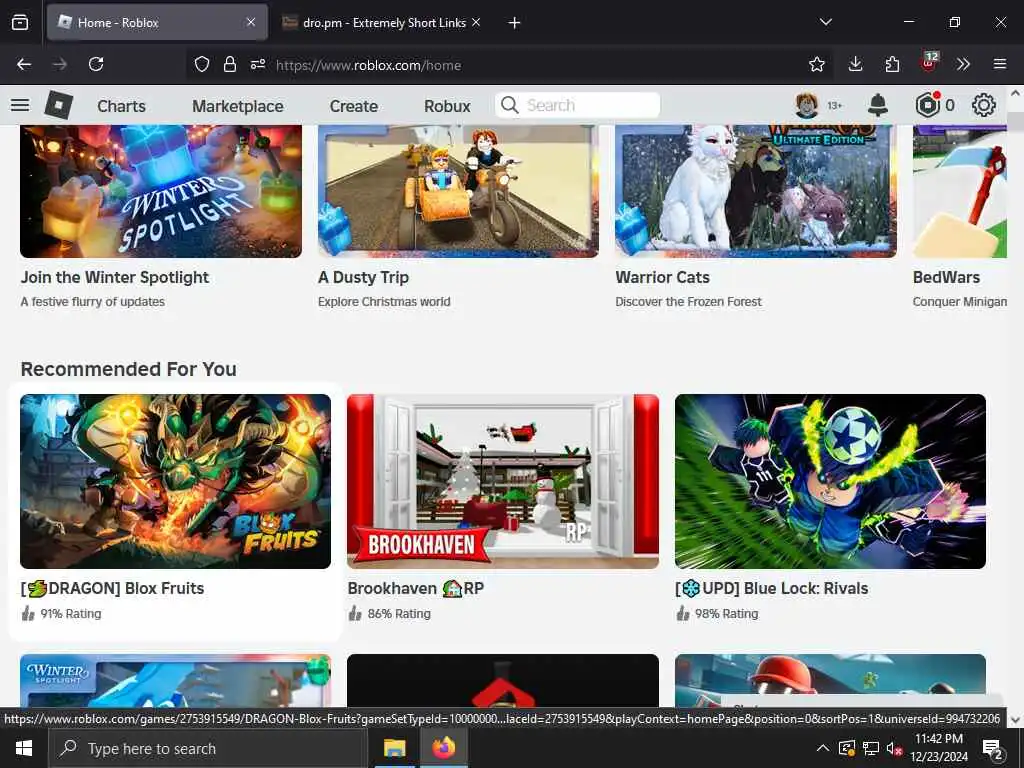Click Firefox taskbar icon
1024x768 pixels.
[444, 748]
